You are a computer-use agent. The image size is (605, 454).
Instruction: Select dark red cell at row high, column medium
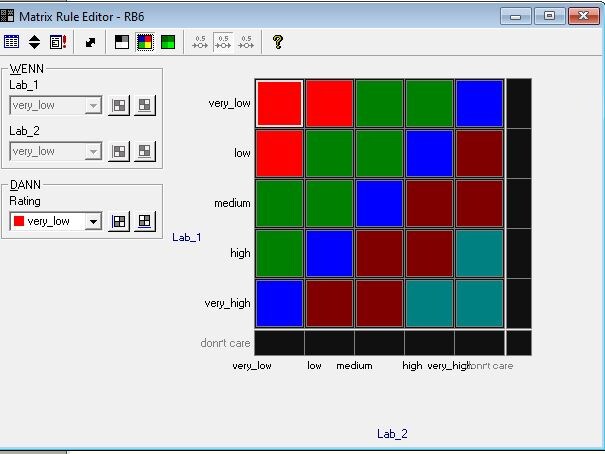pos(379,253)
